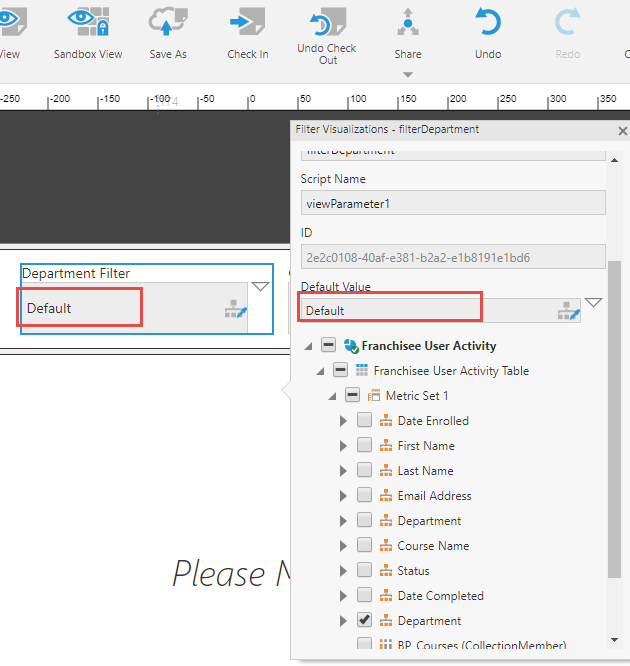Select the Course Name label
Screen dimensions: 630x666
click(433, 546)
